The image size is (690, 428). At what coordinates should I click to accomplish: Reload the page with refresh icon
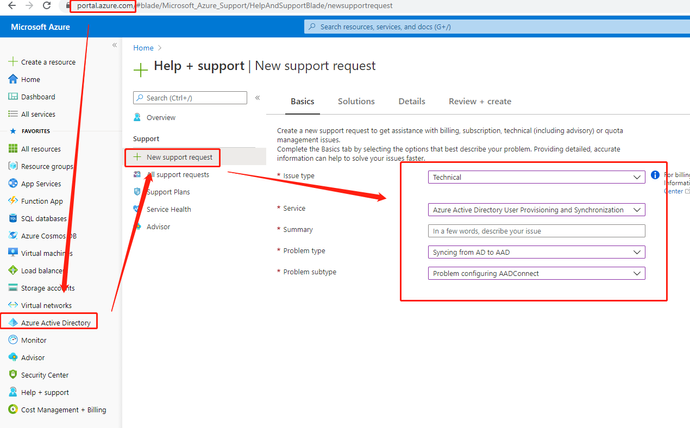pos(46,6)
